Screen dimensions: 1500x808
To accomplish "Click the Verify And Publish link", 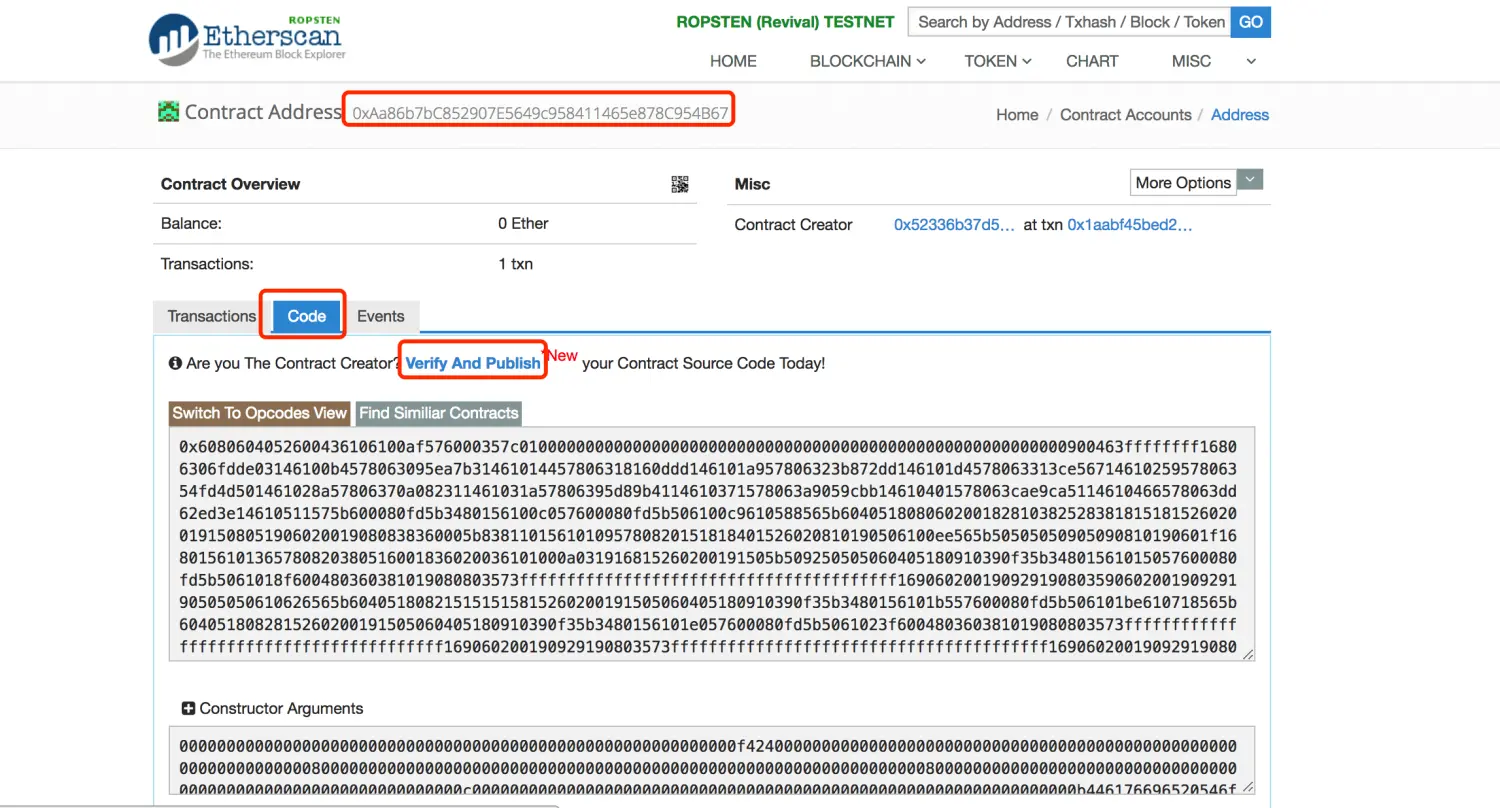I will coord(473,363).
